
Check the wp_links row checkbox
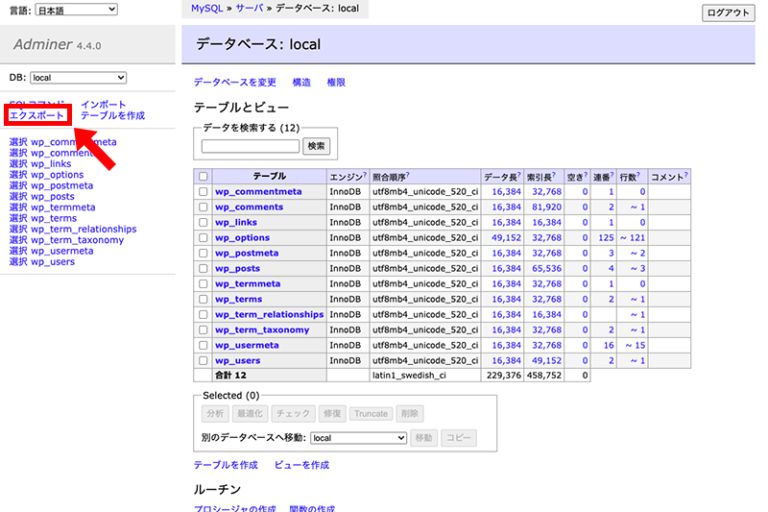click(203, 222)
